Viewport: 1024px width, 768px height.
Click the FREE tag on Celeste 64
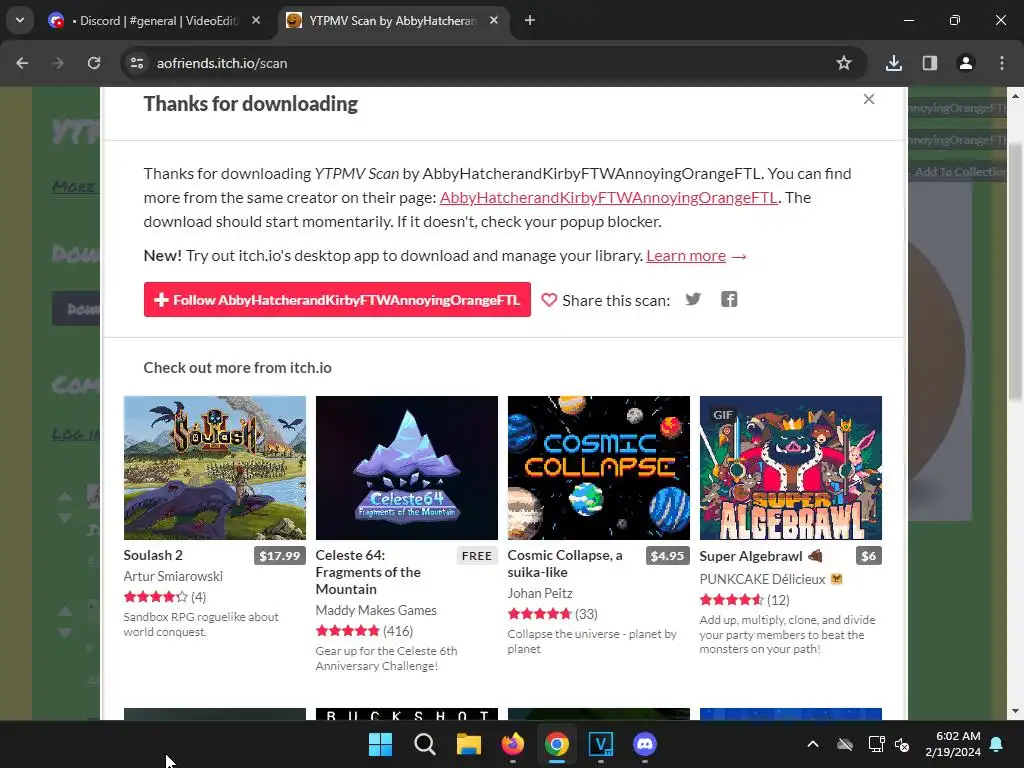pos(477,556)
